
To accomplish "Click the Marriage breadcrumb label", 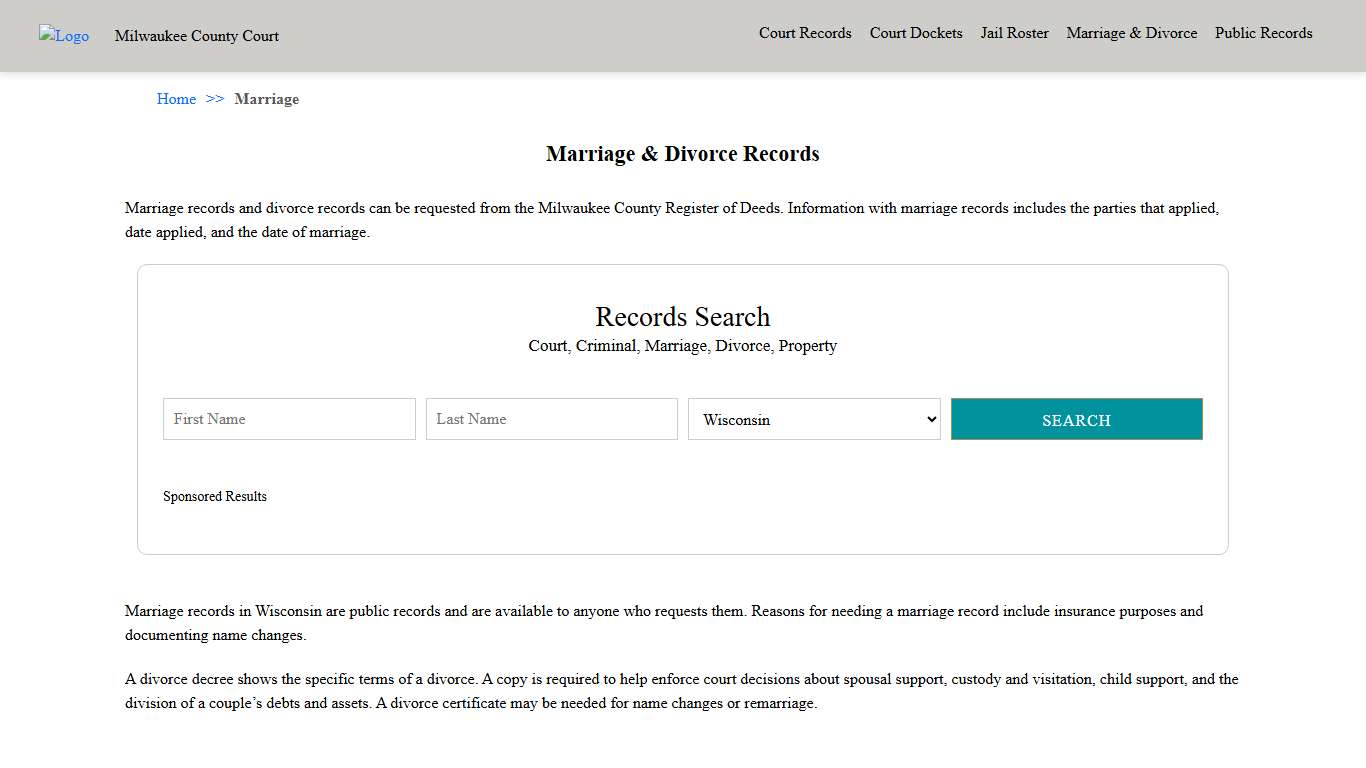I will click(266, 99).
